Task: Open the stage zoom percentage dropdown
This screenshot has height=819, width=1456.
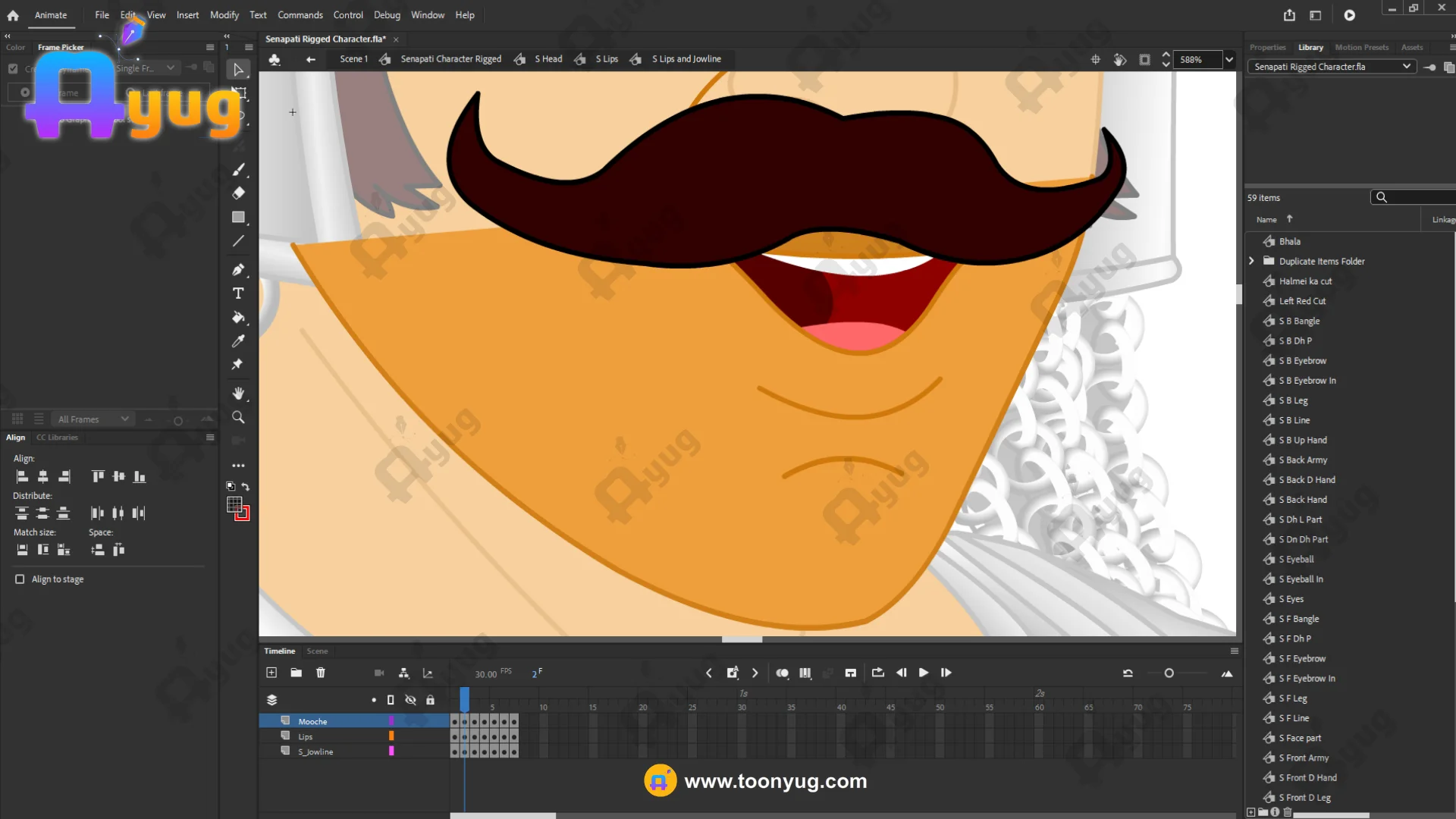Action: [x=1229, y=59]
